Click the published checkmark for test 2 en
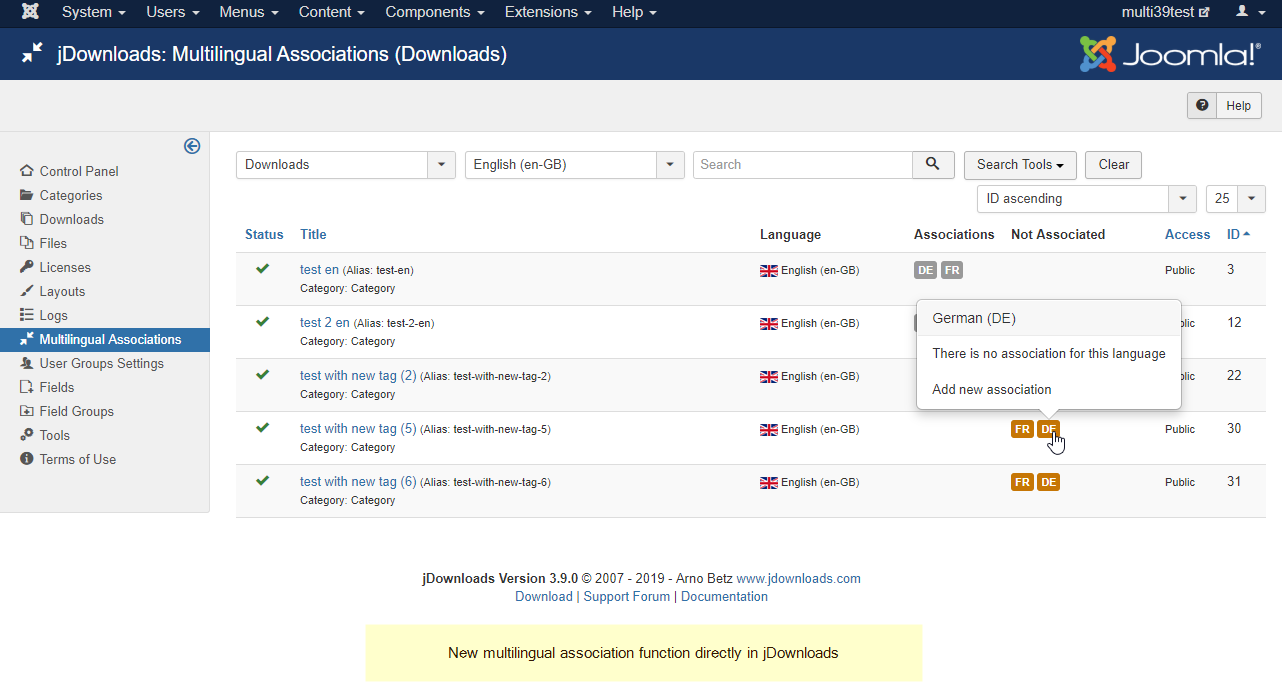Screen dimensions: 1282x687 [x=263, y=322]
